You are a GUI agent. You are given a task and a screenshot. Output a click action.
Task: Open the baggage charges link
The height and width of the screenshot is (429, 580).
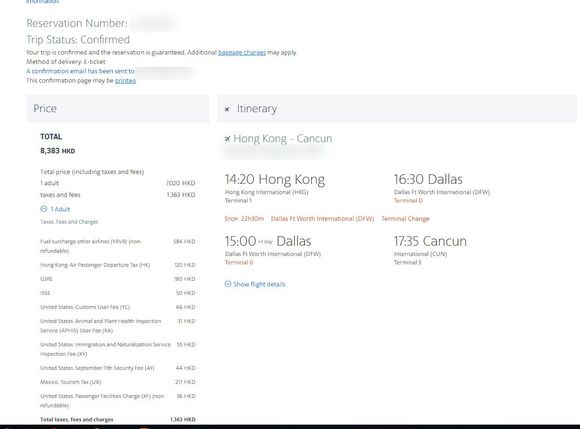[242, 53]
